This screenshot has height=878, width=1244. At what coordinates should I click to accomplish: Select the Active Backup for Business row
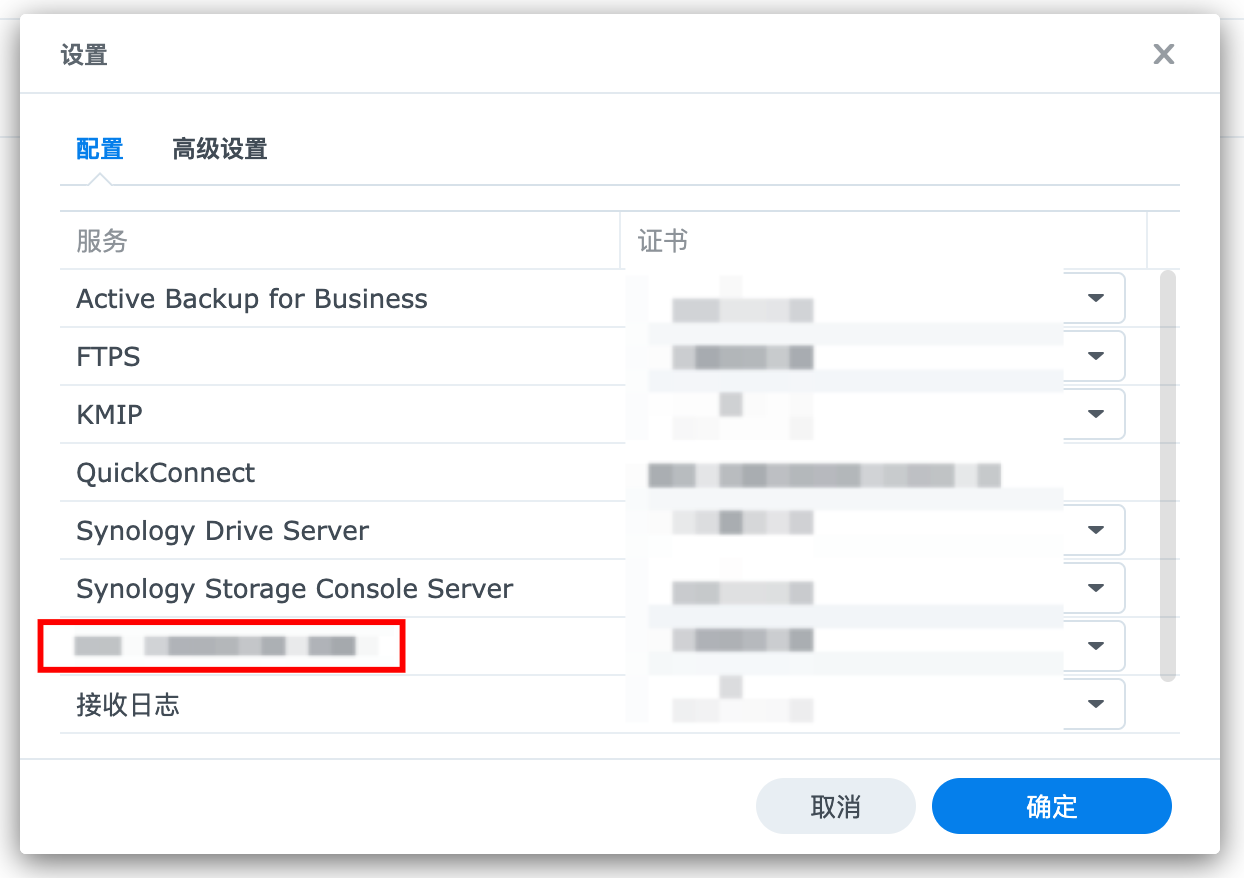252,298
